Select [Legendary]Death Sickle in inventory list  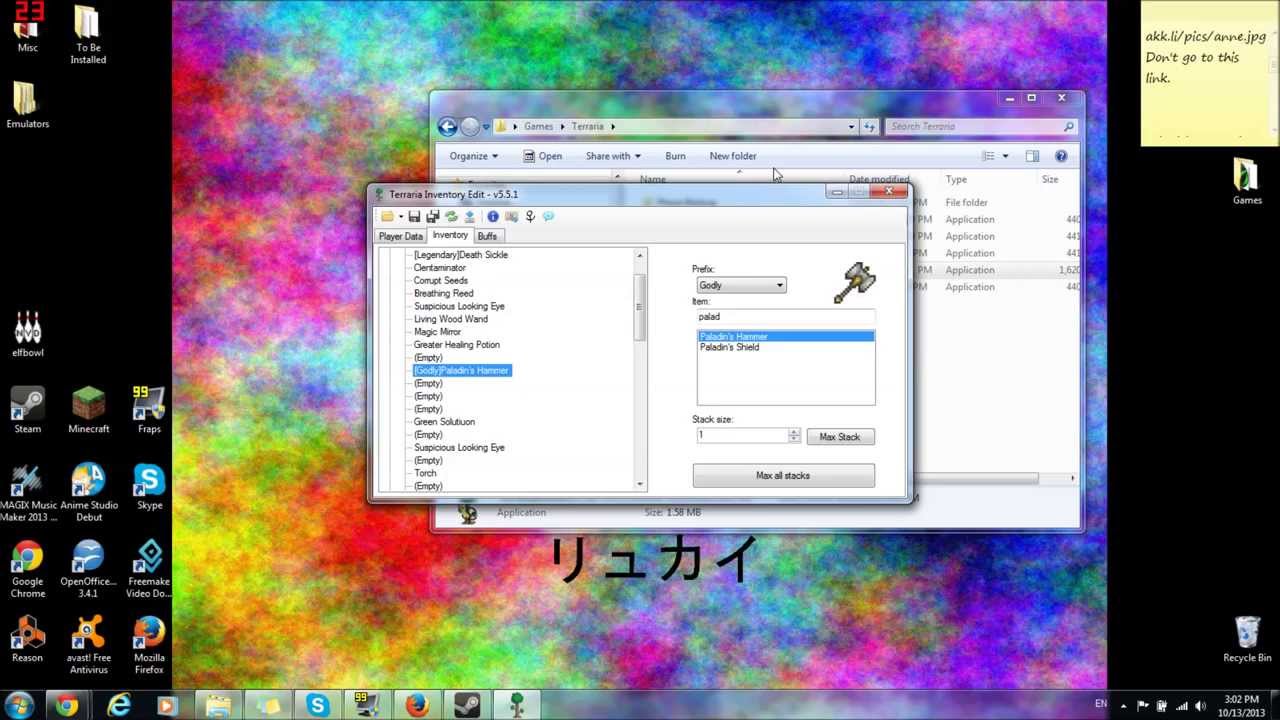click(x=461, y=255)
